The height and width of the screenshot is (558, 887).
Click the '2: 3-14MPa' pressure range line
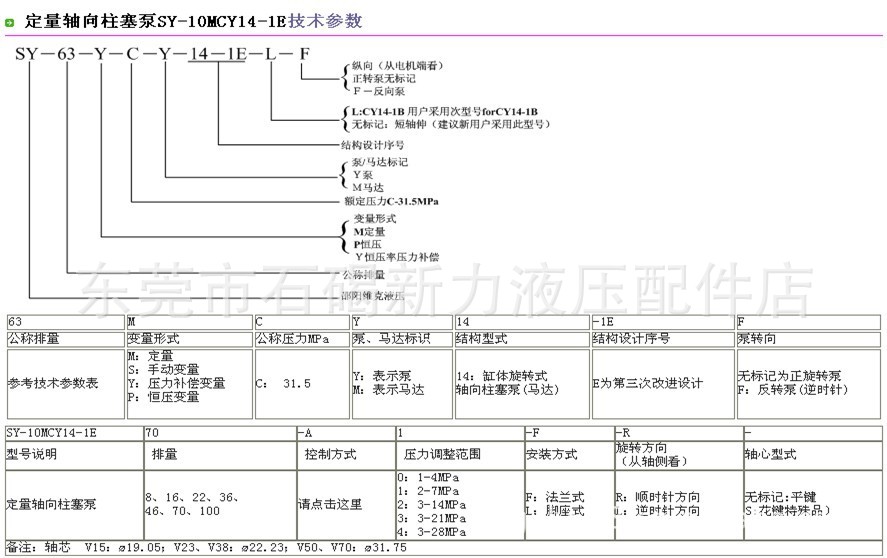[432, 505]
